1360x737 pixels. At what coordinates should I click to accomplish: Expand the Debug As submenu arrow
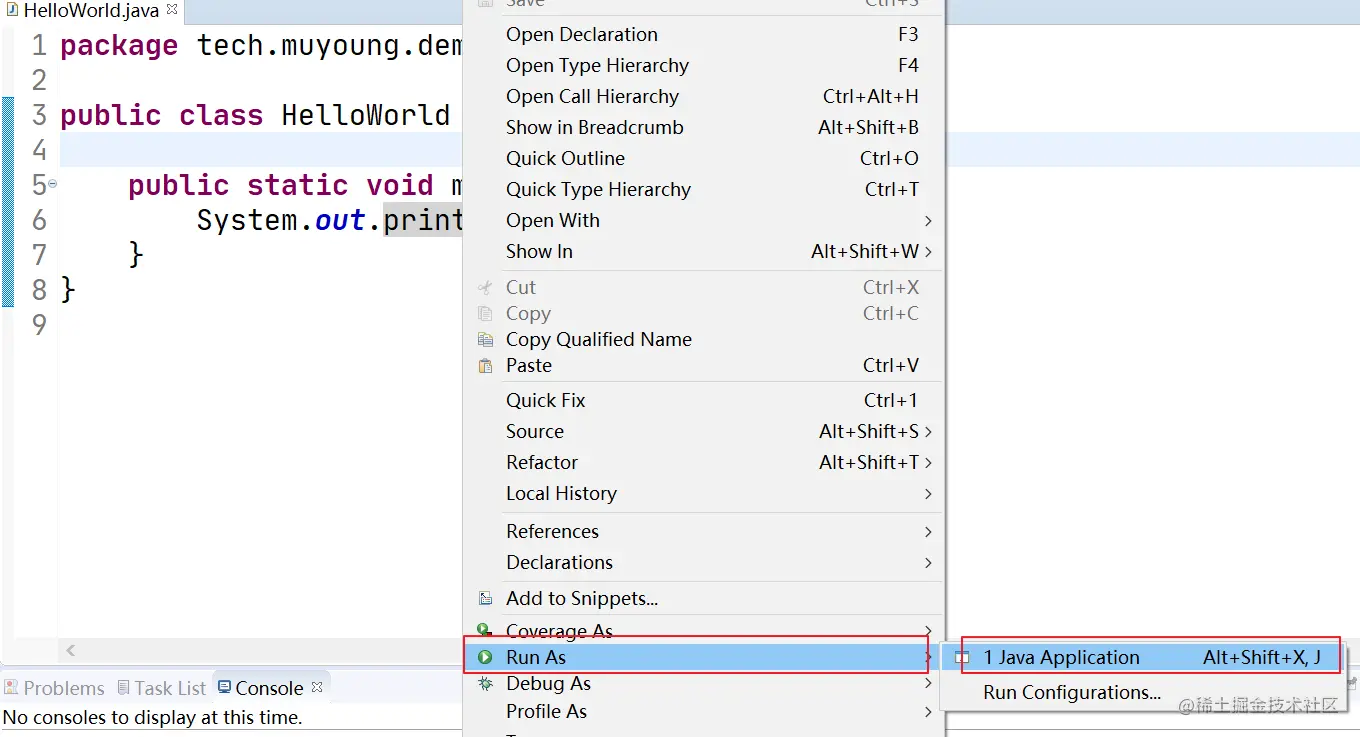click(x=928, y=684)
